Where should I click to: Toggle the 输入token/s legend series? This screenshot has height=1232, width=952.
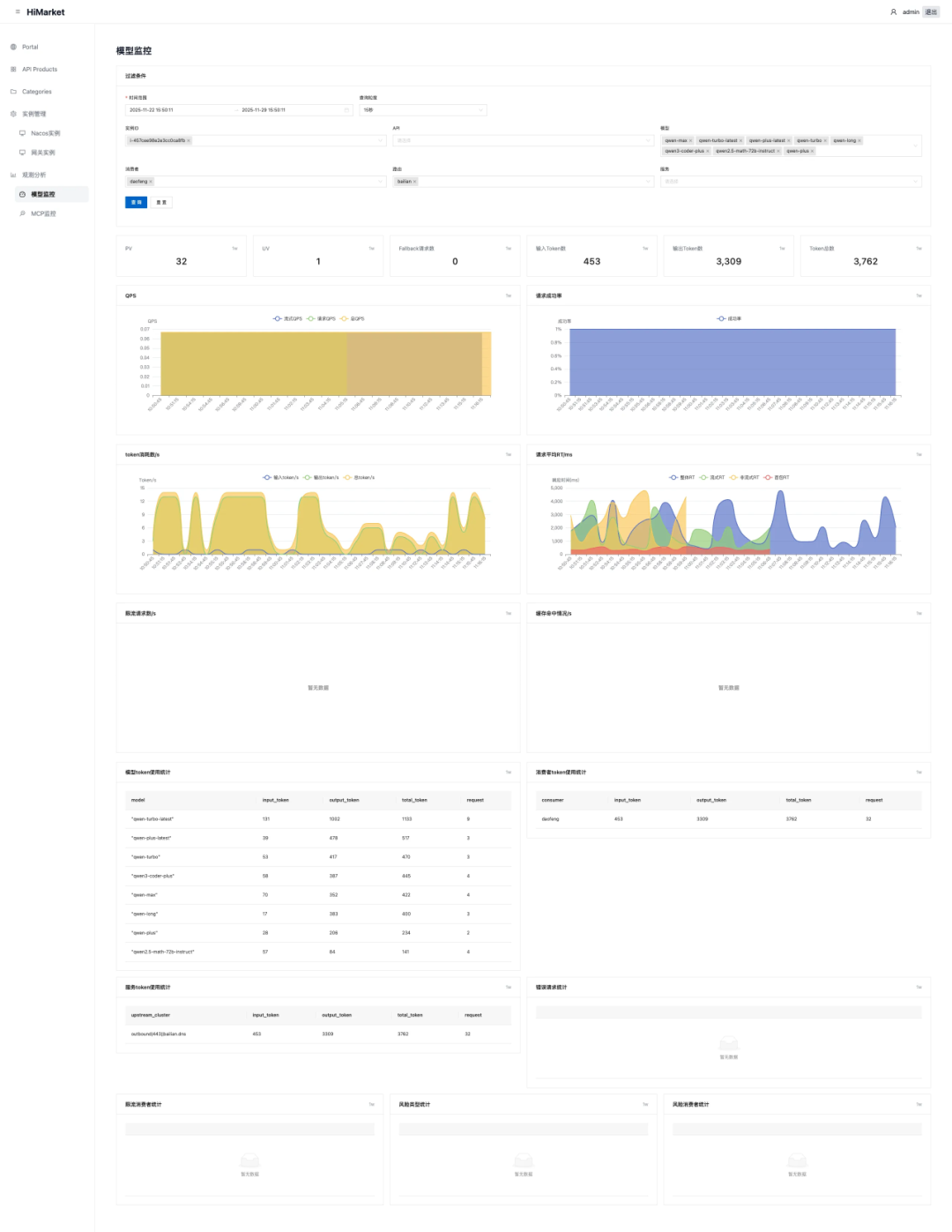click(280, 477)
